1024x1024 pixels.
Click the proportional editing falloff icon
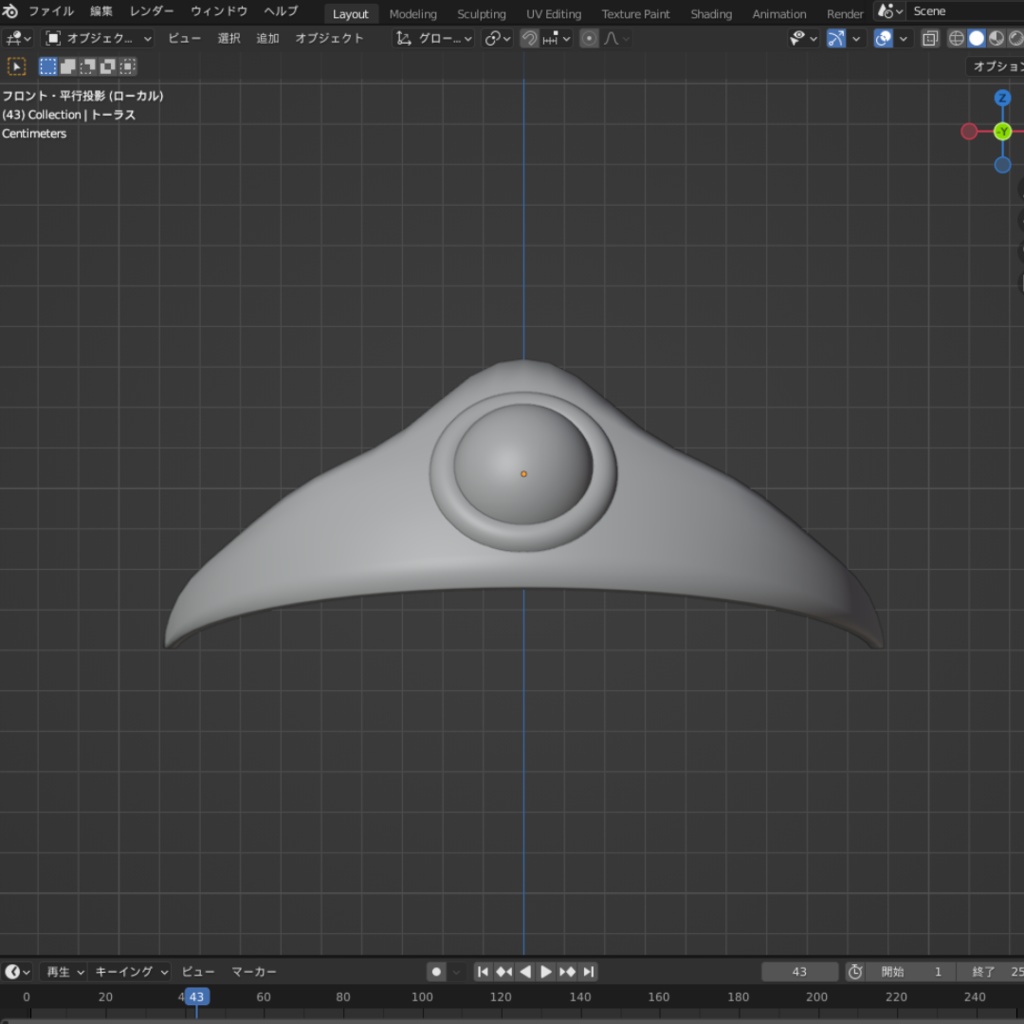611,38
